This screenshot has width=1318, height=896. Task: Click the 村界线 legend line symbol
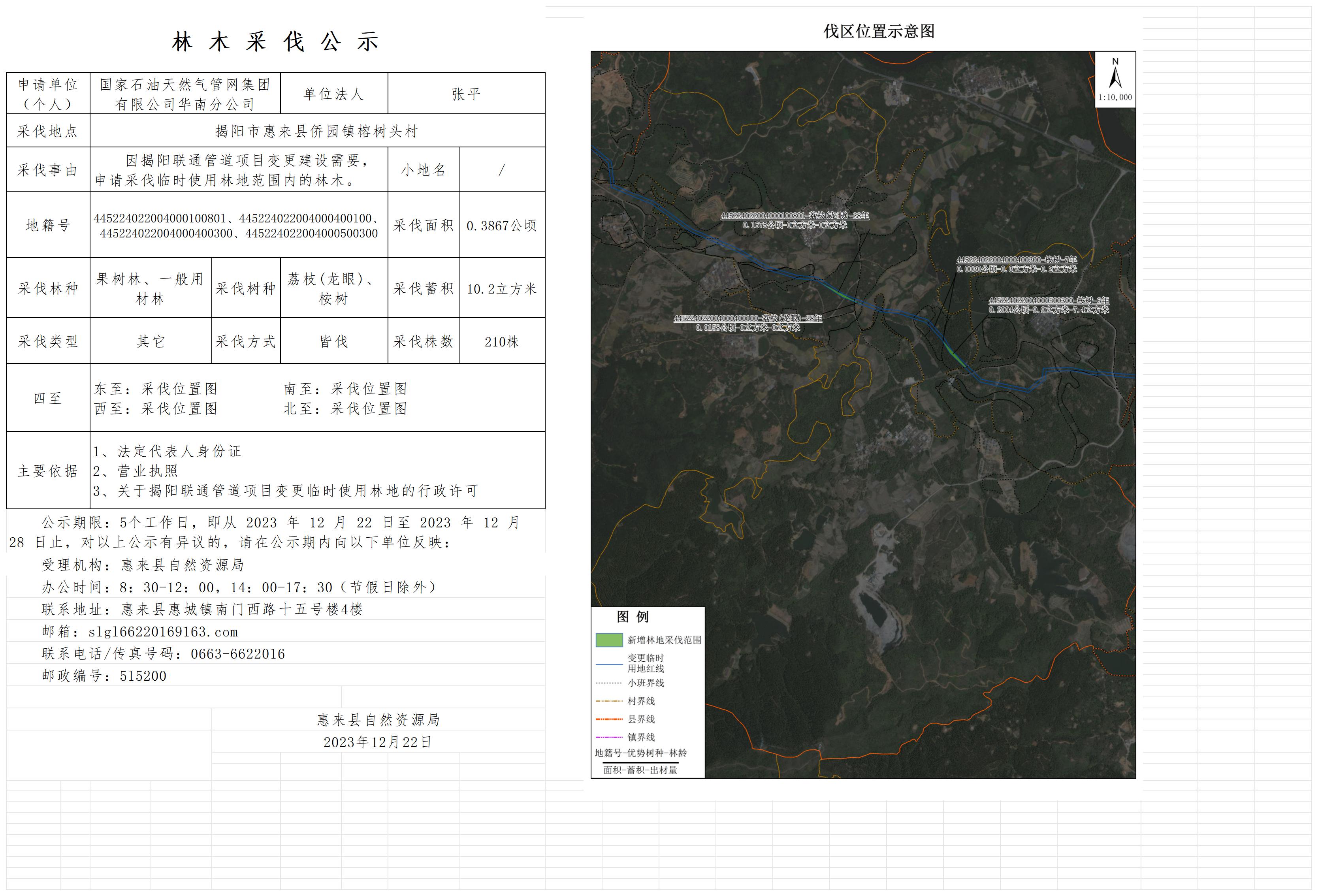pyautogui.click(x=609, y=702)
